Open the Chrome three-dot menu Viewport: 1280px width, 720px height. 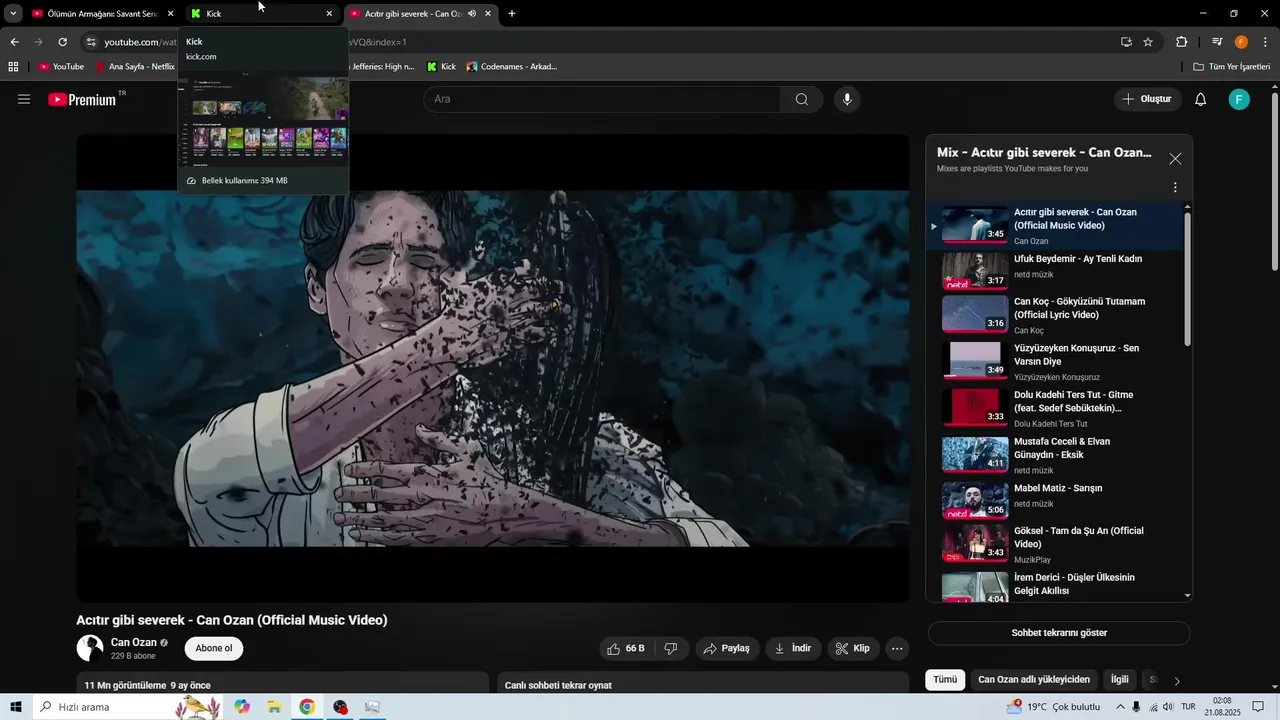click(x=1266, y=42)
